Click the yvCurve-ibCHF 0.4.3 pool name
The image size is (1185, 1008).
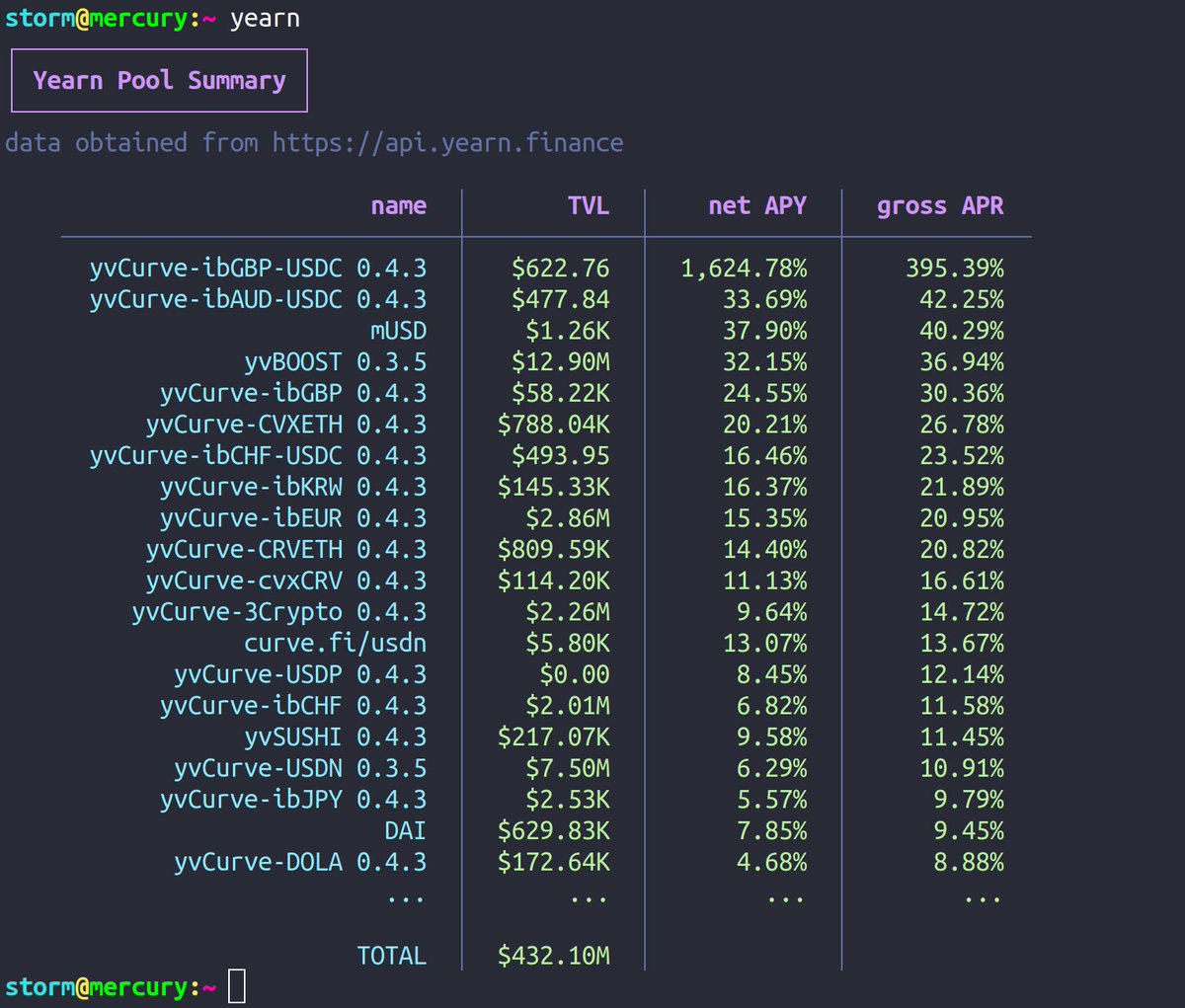pos(293,706)
